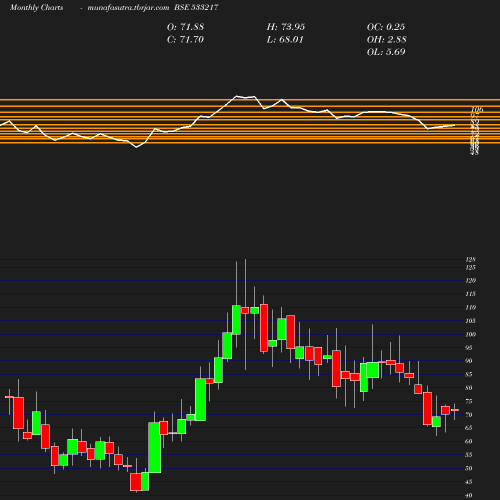The image size is (500, 500).
Task: Click the 115 price axis label
Action: 471,294
